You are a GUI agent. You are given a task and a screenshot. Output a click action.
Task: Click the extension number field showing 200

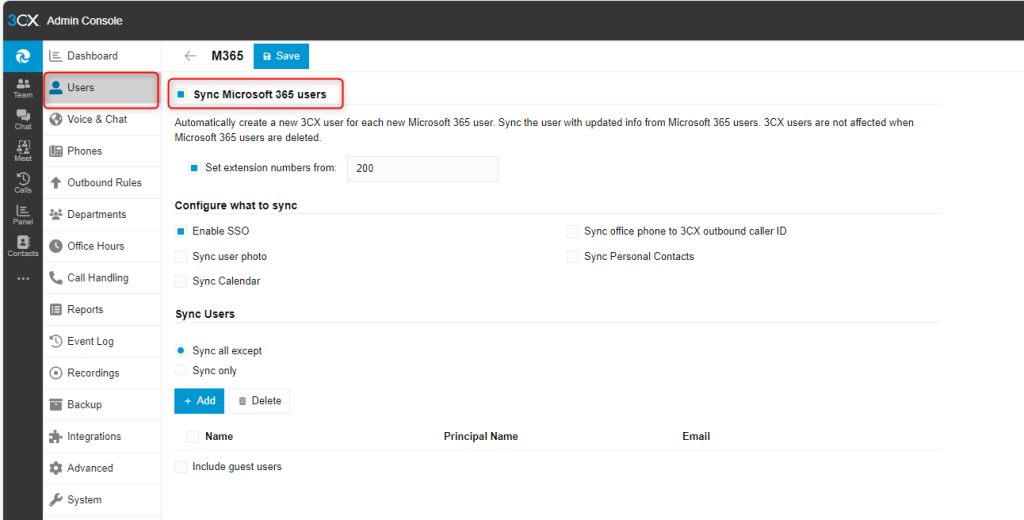click(x=422, y=169)
